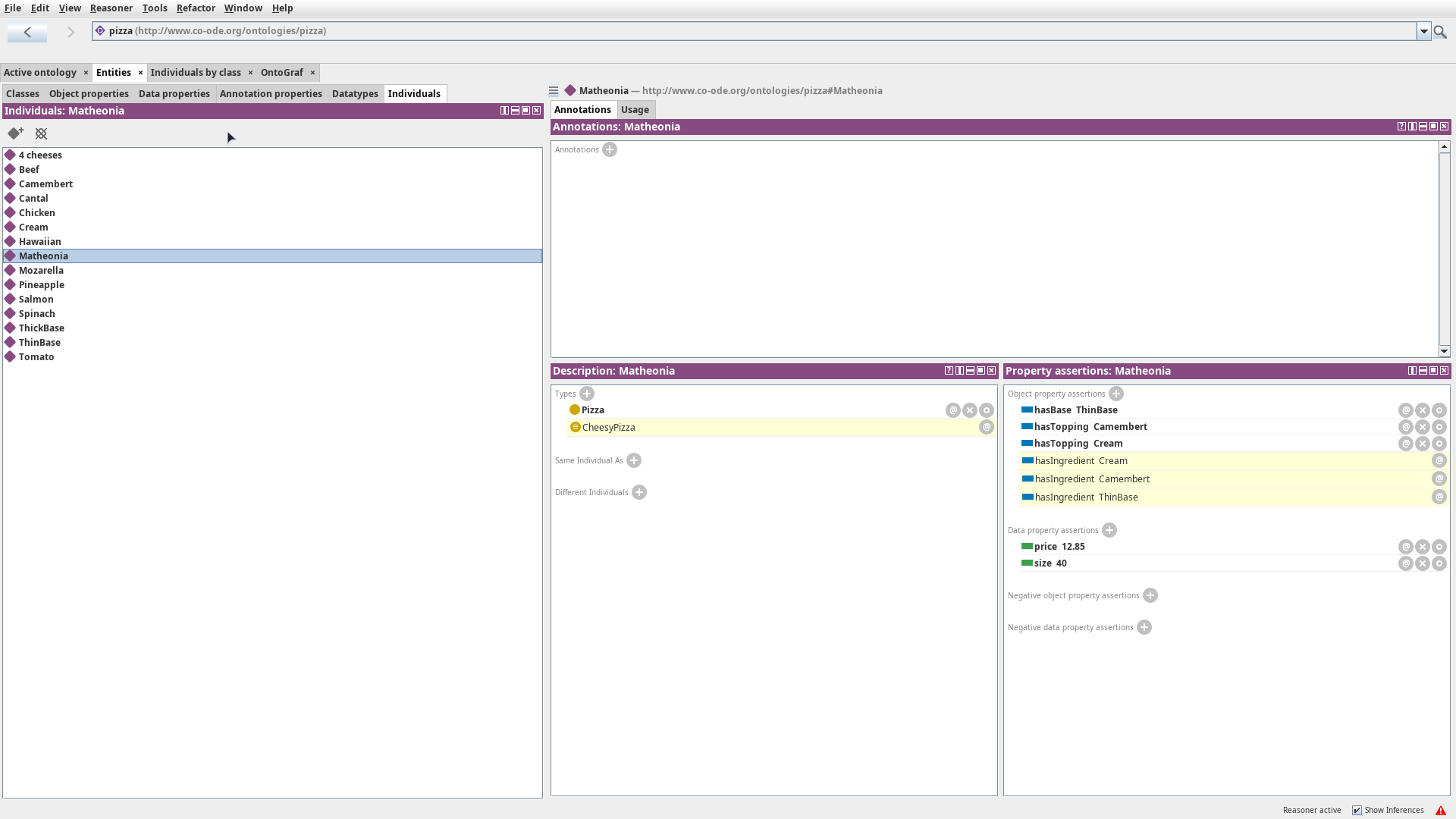Open the Reasoner menu
Image resolution: width=1456 pixels, height=819 pixels.
(111, 8)
